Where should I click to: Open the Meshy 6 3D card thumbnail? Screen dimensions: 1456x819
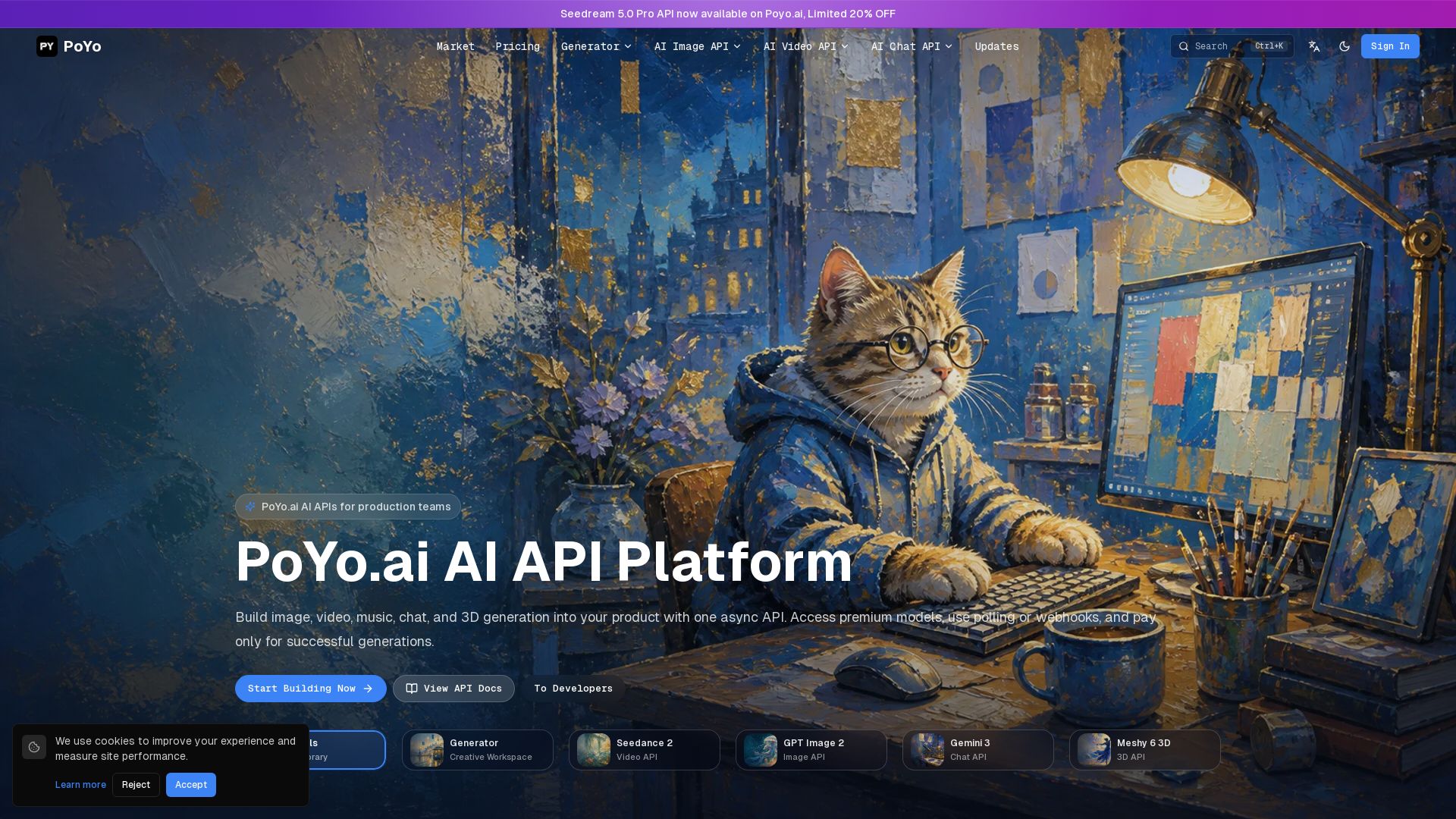tap(1094, 750)
